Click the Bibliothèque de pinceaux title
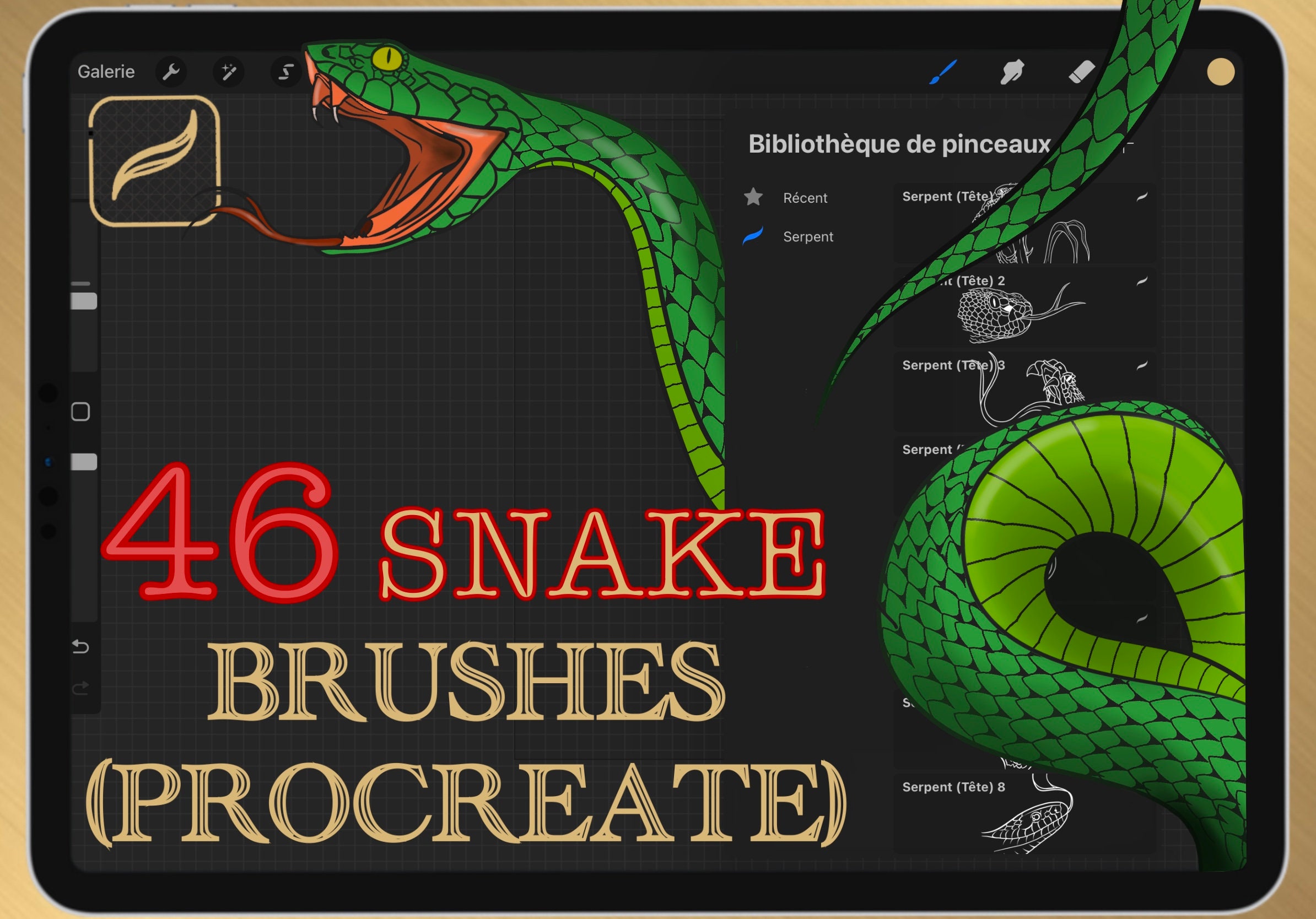 (899, 144)
